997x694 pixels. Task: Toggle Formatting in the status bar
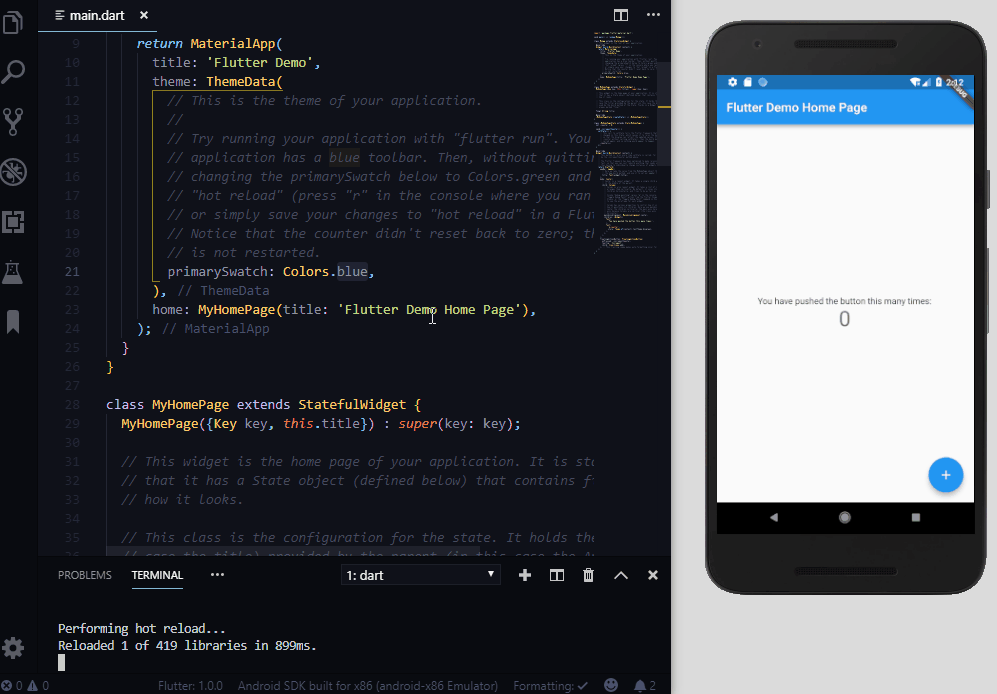(x=550, y=686)
